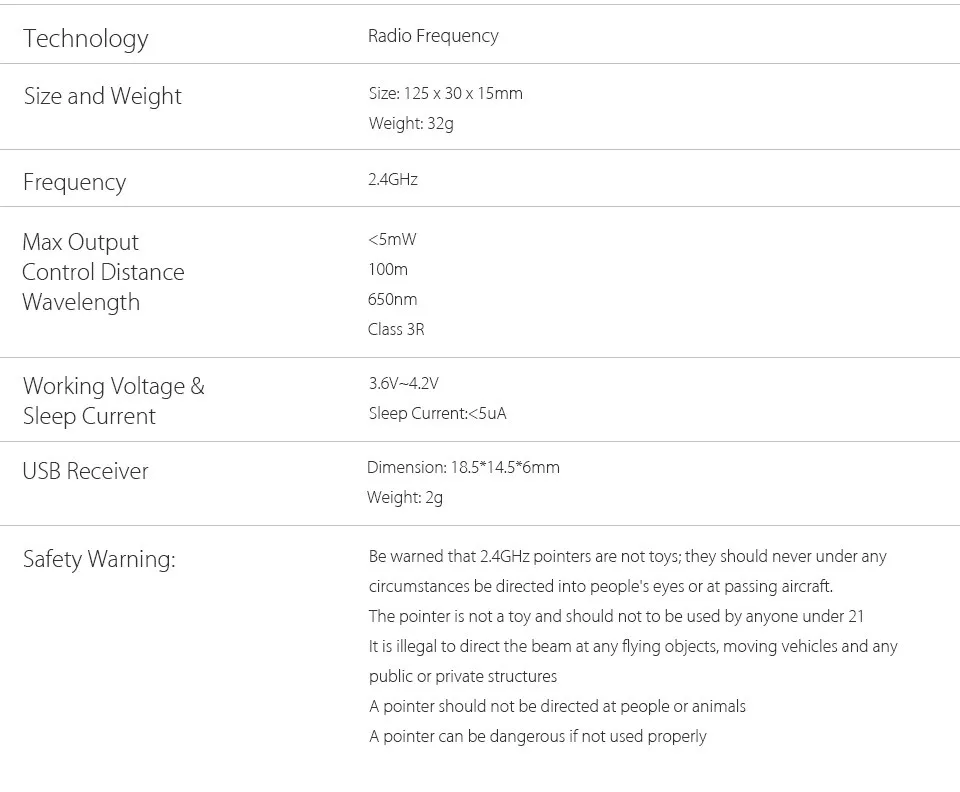Click the Size: 125 x 30 x 15mm text
Screen dimensions: 960x792
click(445, 93)
